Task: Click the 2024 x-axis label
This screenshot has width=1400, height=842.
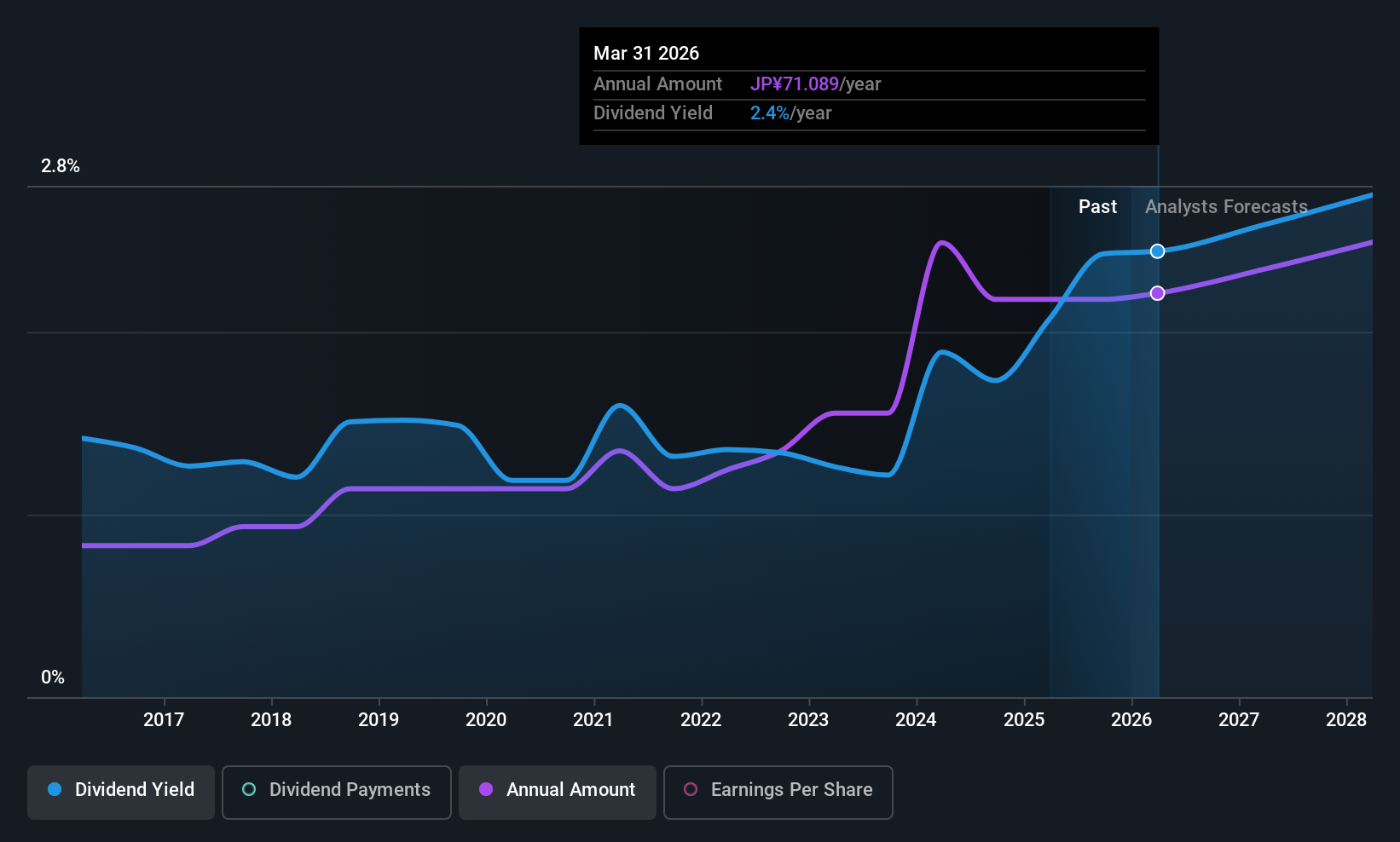Action: (916, 720)
